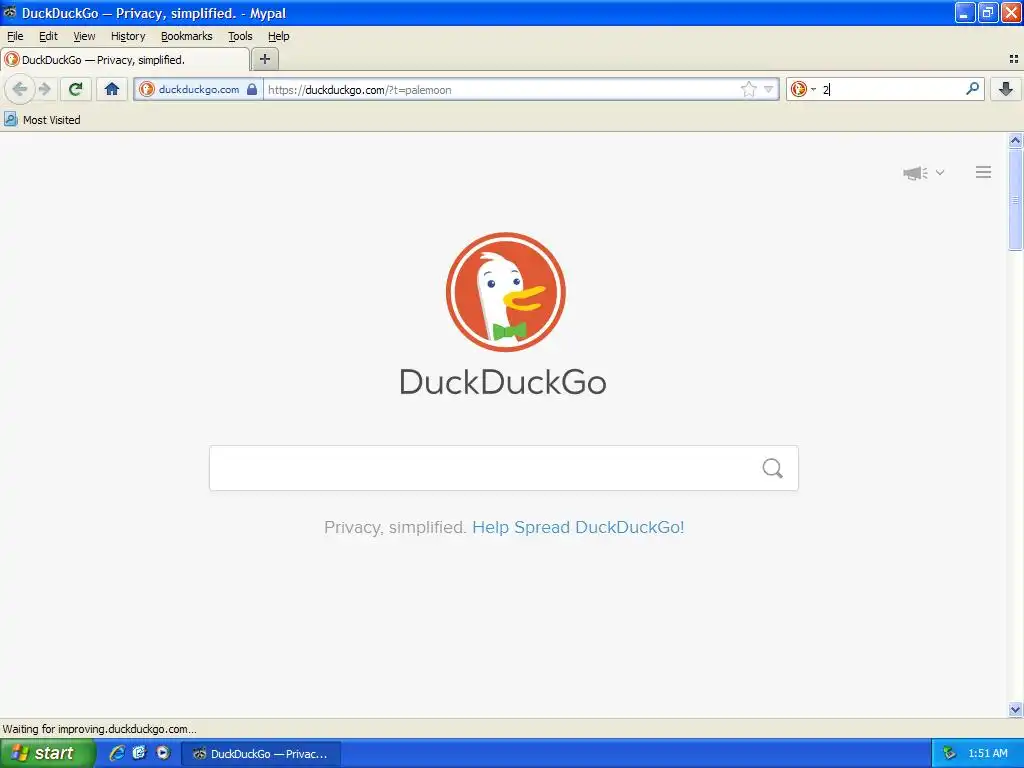The height and width of the screenshot is (768, 1024).
Task: Click the 1:51 AM taskbar clock
Action: (987, 754)
